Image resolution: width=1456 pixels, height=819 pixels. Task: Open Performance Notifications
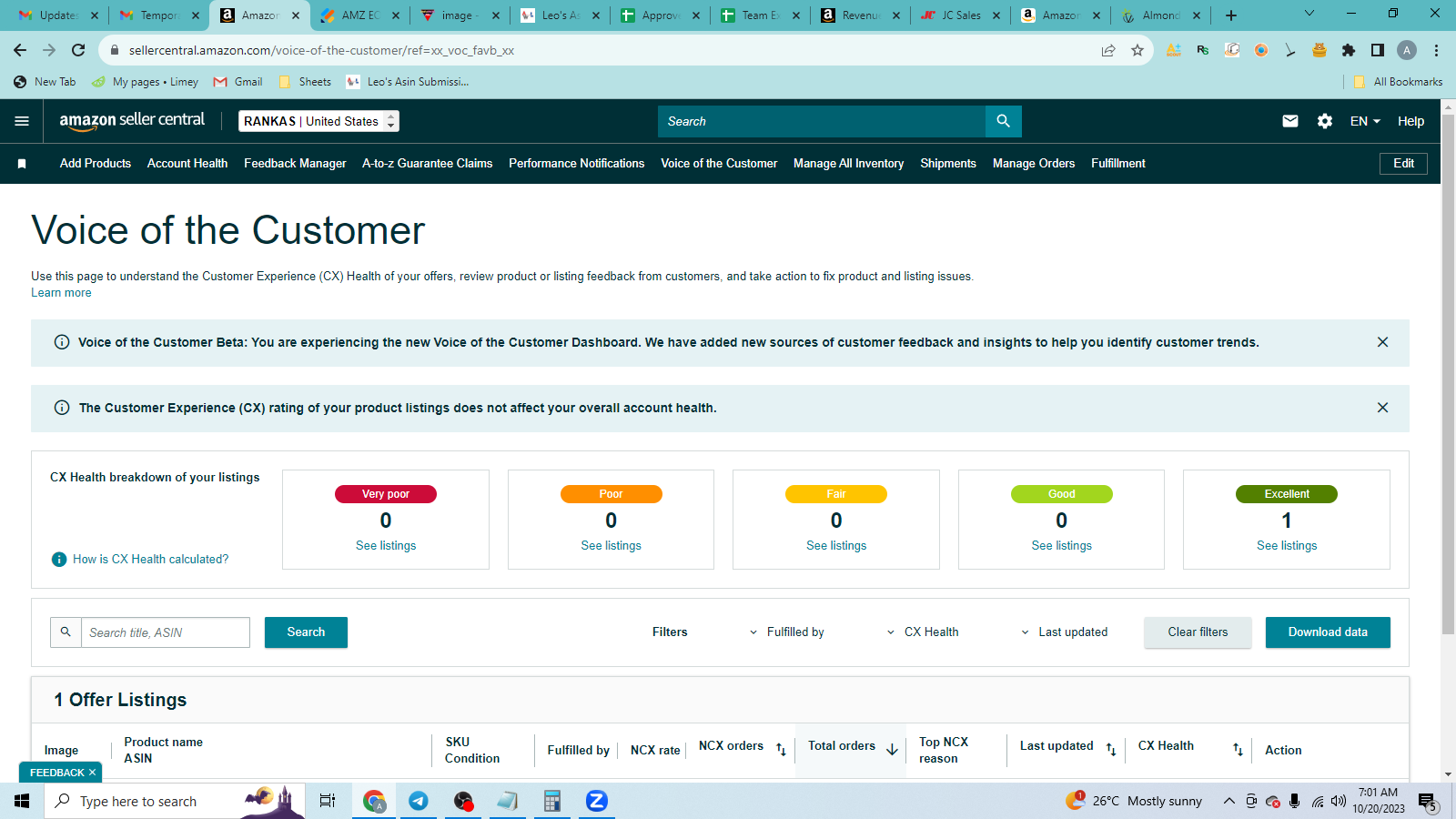tap(577, 164)
